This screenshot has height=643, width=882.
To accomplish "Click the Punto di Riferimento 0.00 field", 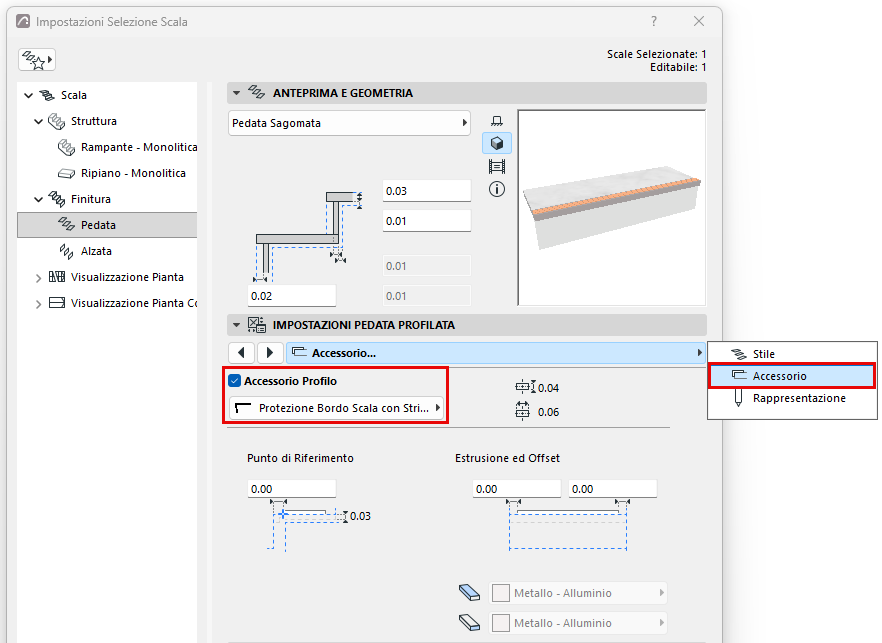I will click(291, 489).
